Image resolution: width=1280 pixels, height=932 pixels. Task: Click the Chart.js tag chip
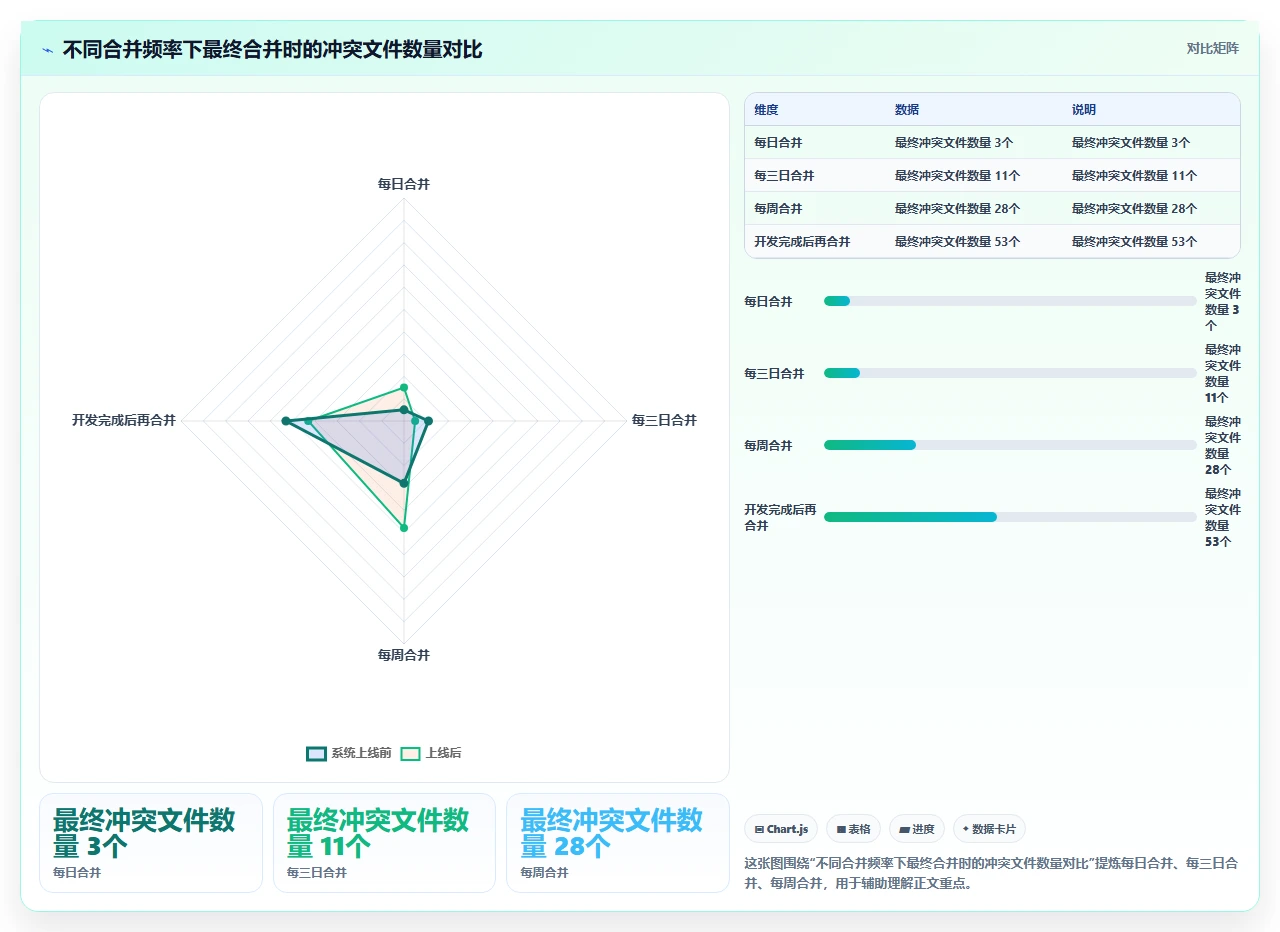[x=781, y=829]
